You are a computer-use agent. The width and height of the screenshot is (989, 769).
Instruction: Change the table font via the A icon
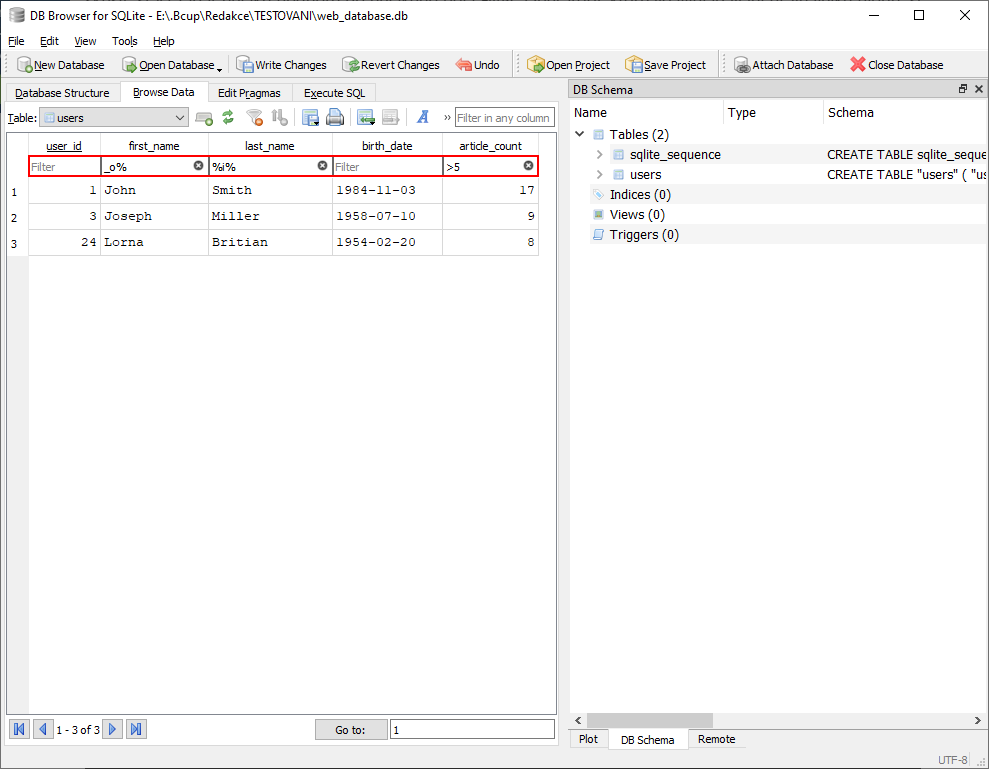(421, 118)
